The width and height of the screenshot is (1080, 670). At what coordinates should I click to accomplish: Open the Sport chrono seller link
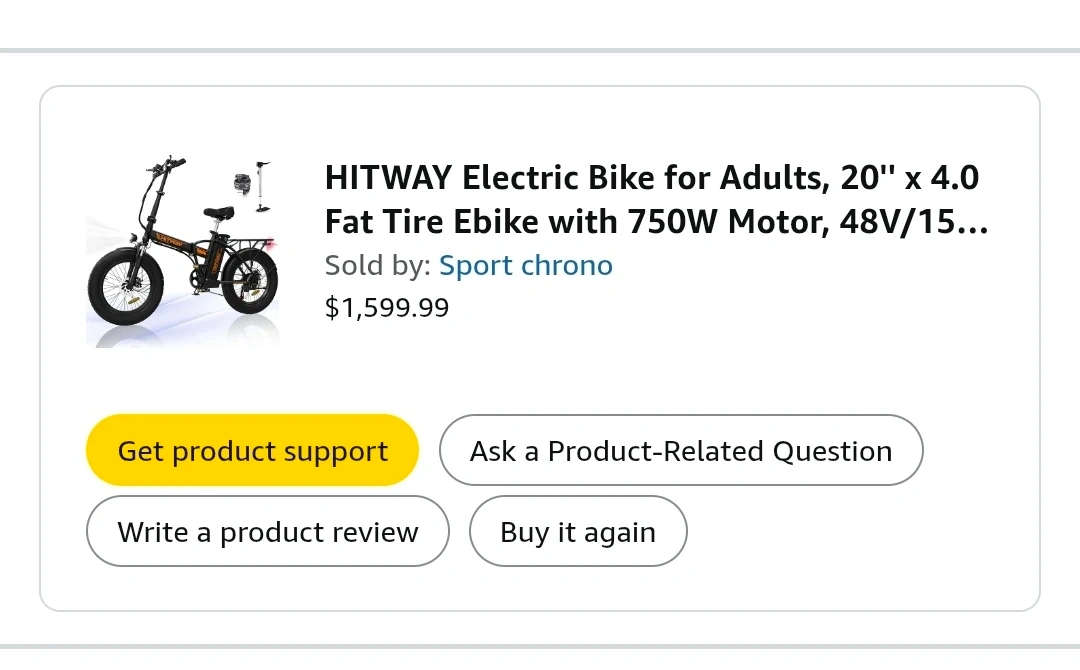pyautogui.click(x=525, y=266)
